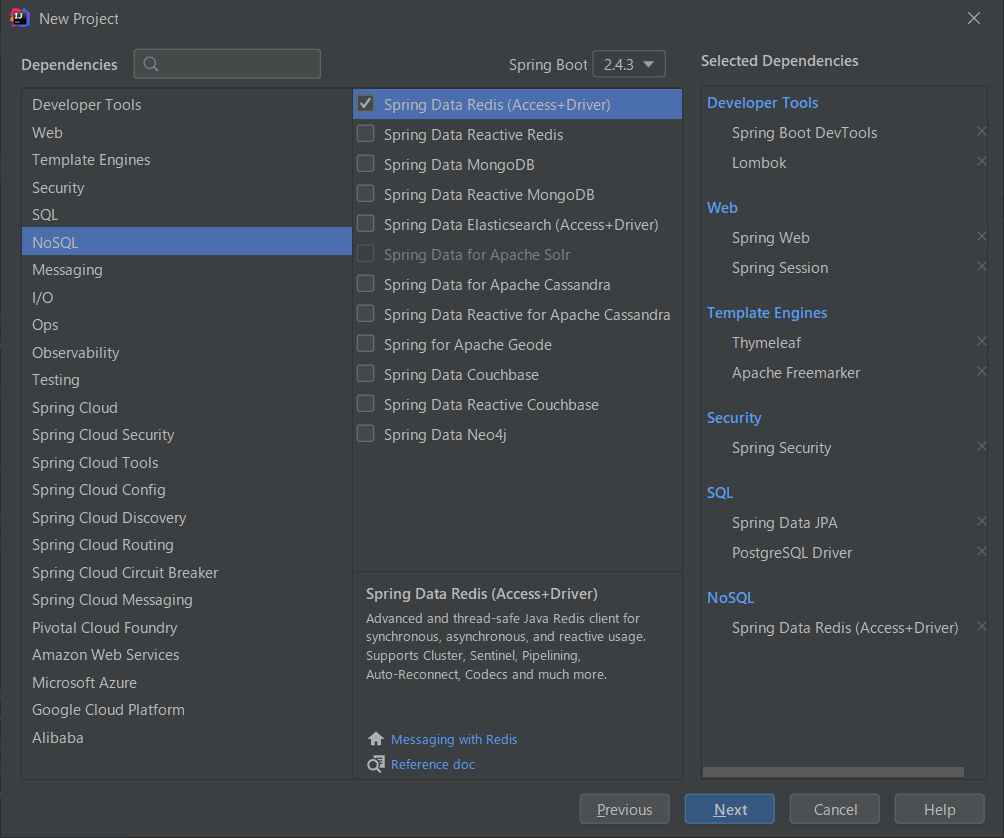
Task: Select Spring Cloud Security category
Action: click(x=187, y=435)
